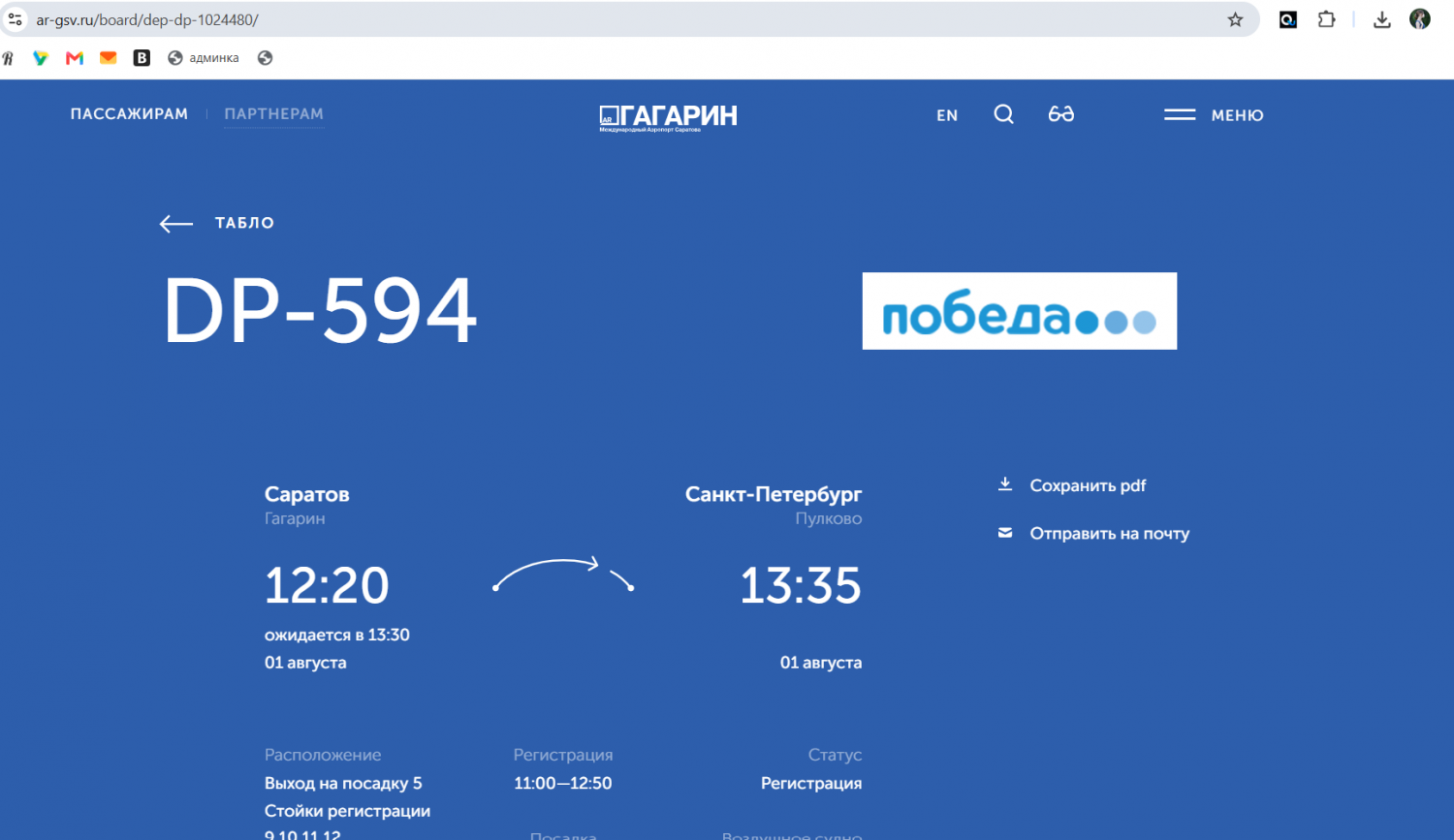Open the МЕНЮ hamburger menu
The width and height of the screenshot is (1454, 840).
[x=1214, y=114]
